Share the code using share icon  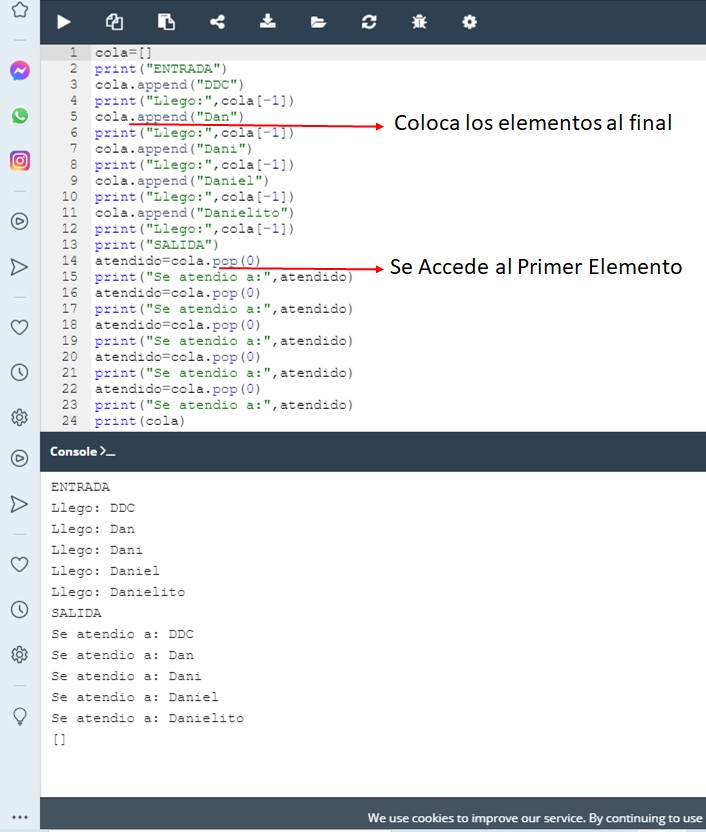[217, 22]
